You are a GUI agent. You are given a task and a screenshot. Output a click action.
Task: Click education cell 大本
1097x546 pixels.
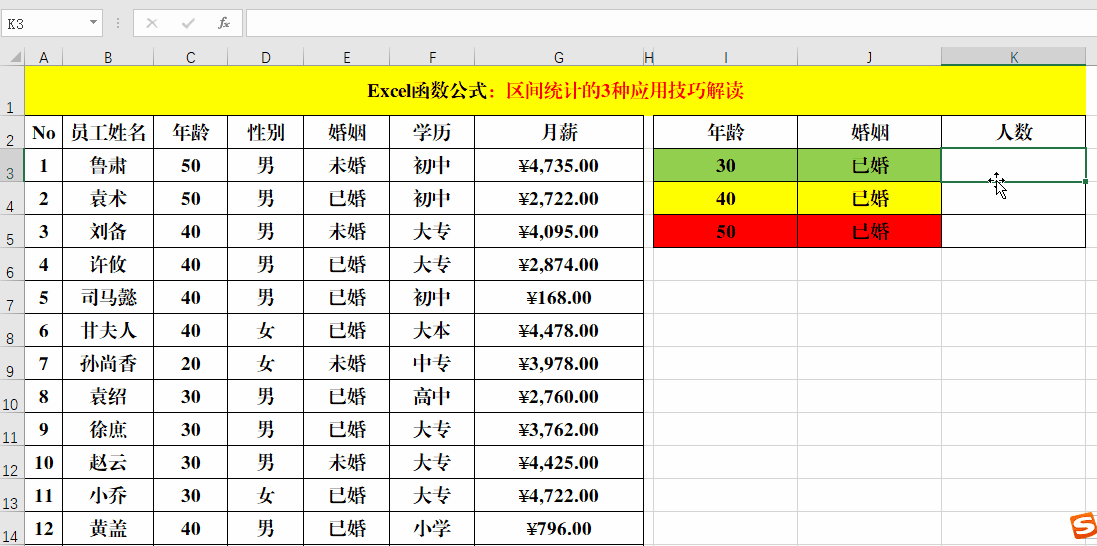(432, 330)
